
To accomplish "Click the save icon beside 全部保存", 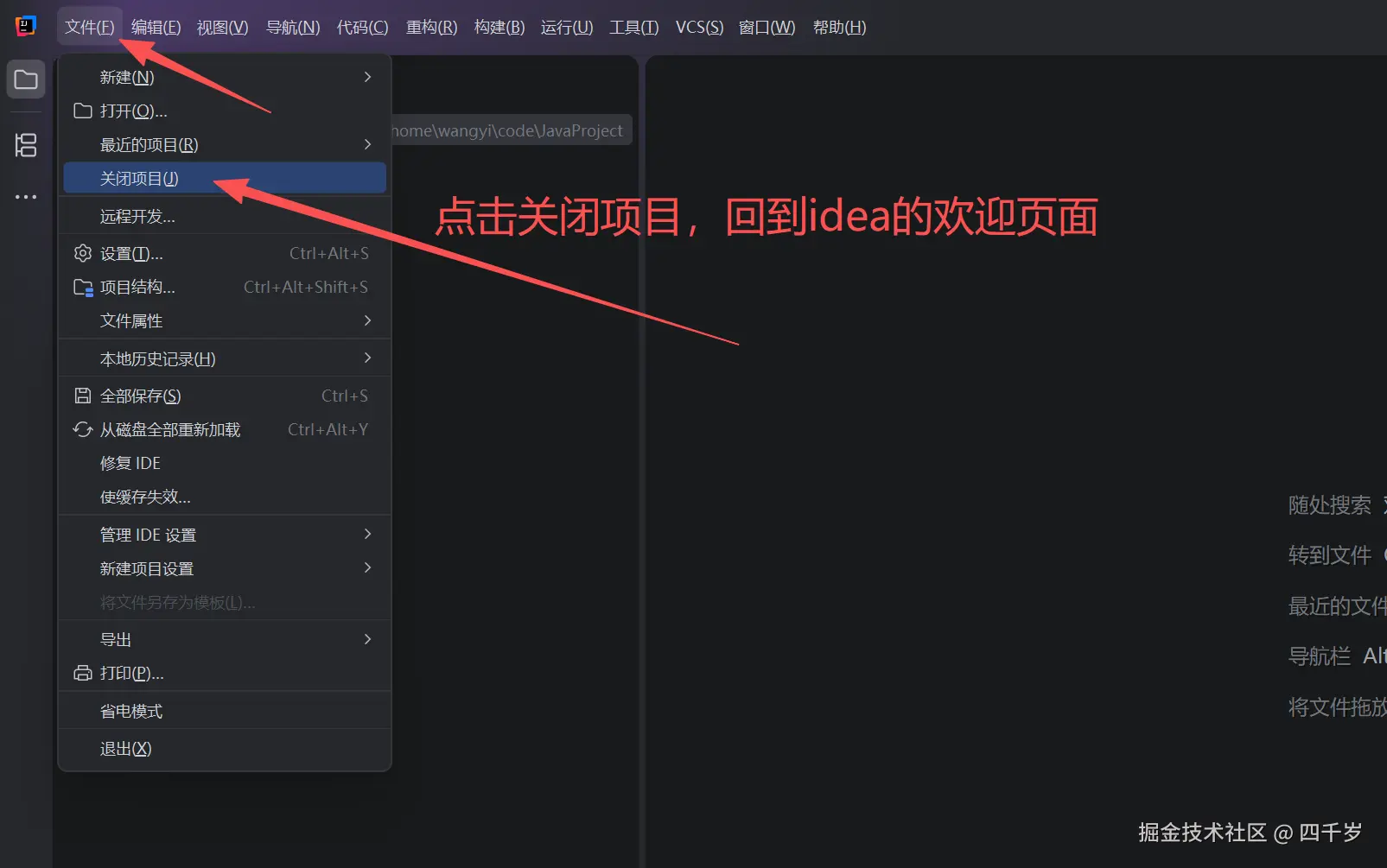I will pyautogui.click(x=82, y=395).
